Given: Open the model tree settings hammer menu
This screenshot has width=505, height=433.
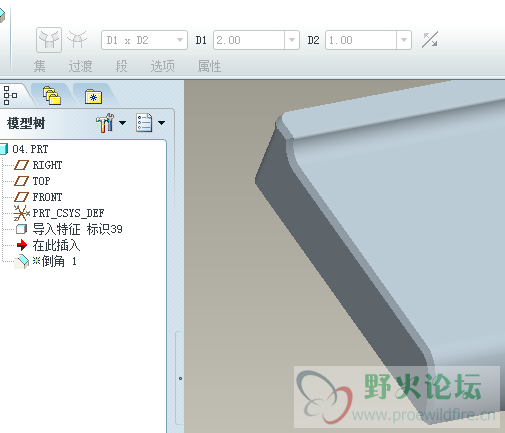Looking at the screenshot, I should pos(111,123).
